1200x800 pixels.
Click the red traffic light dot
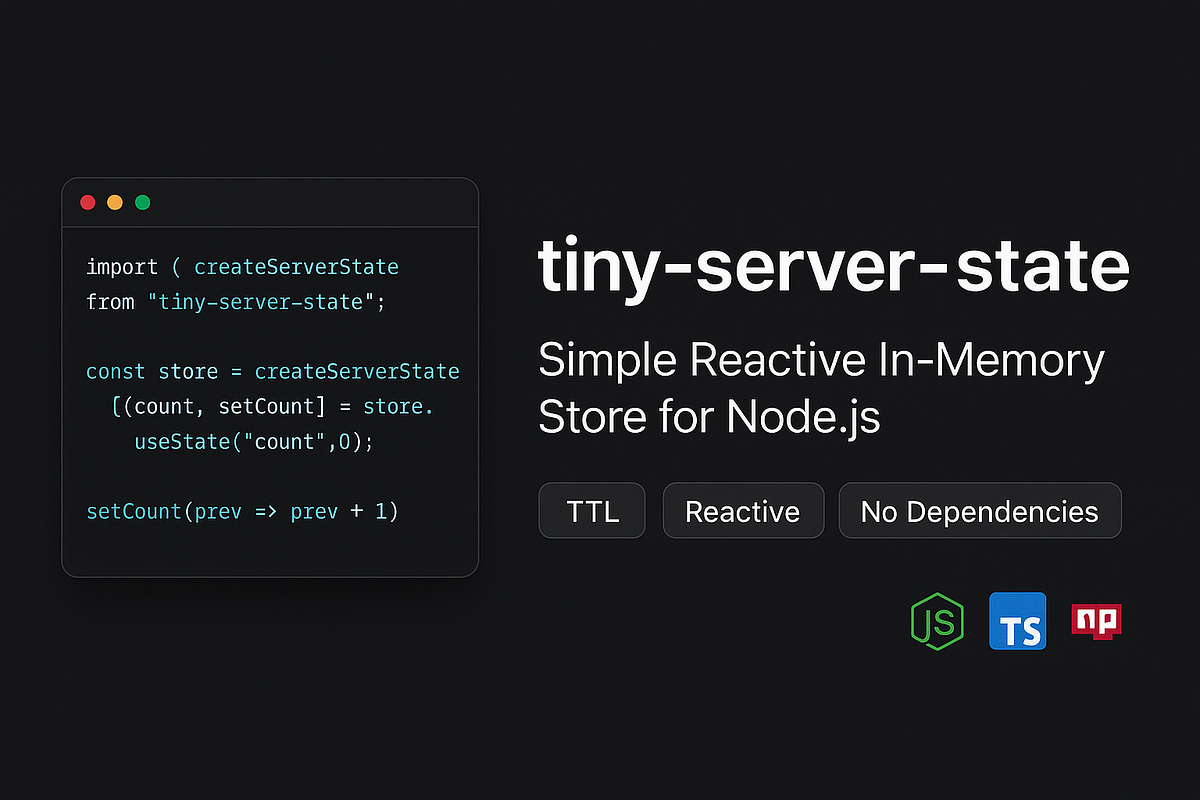pyautogui.click(x=88, y=201)
